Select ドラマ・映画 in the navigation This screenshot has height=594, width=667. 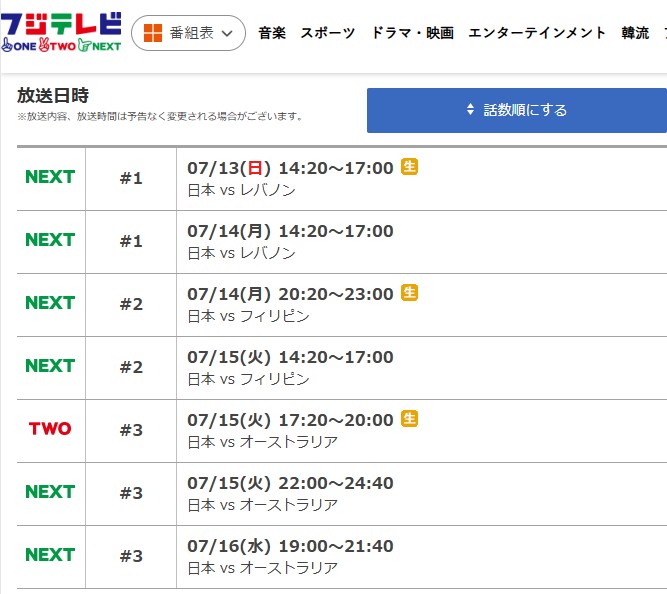point(412,33)
